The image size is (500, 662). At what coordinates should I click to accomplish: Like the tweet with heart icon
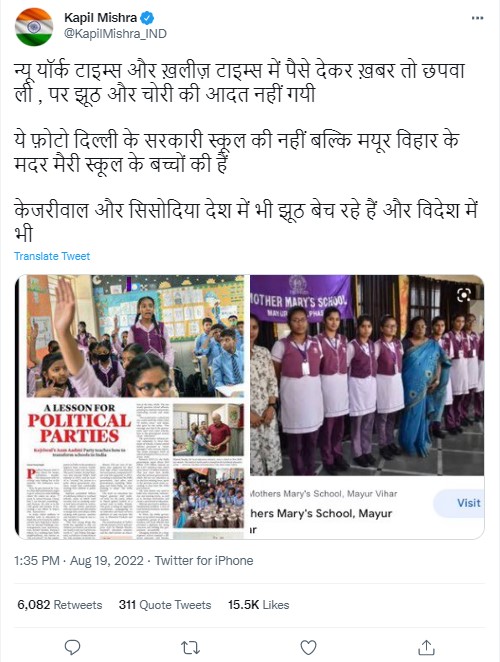click(x=308, y=647)
